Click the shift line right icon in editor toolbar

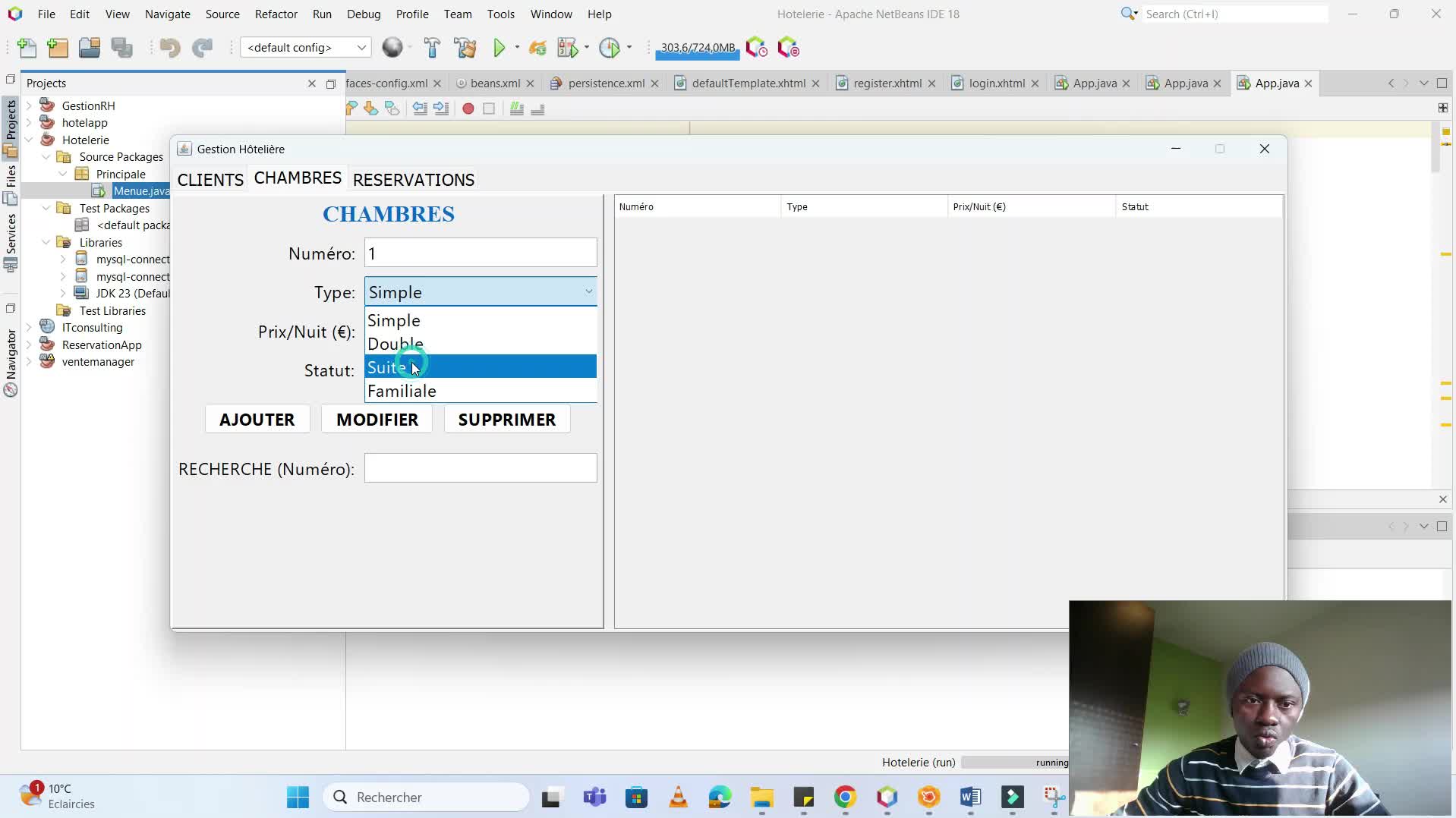click(441, 109)
